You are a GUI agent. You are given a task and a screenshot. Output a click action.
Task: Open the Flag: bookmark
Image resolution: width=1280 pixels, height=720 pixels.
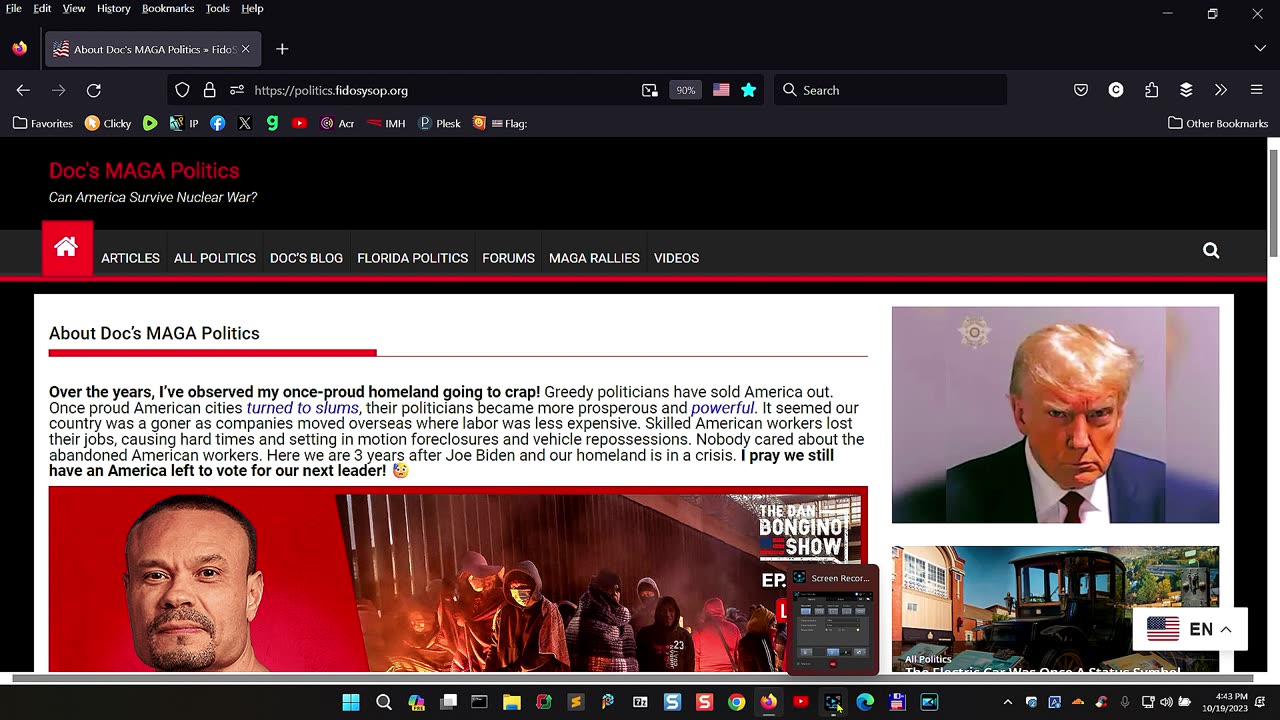[500, 123]
